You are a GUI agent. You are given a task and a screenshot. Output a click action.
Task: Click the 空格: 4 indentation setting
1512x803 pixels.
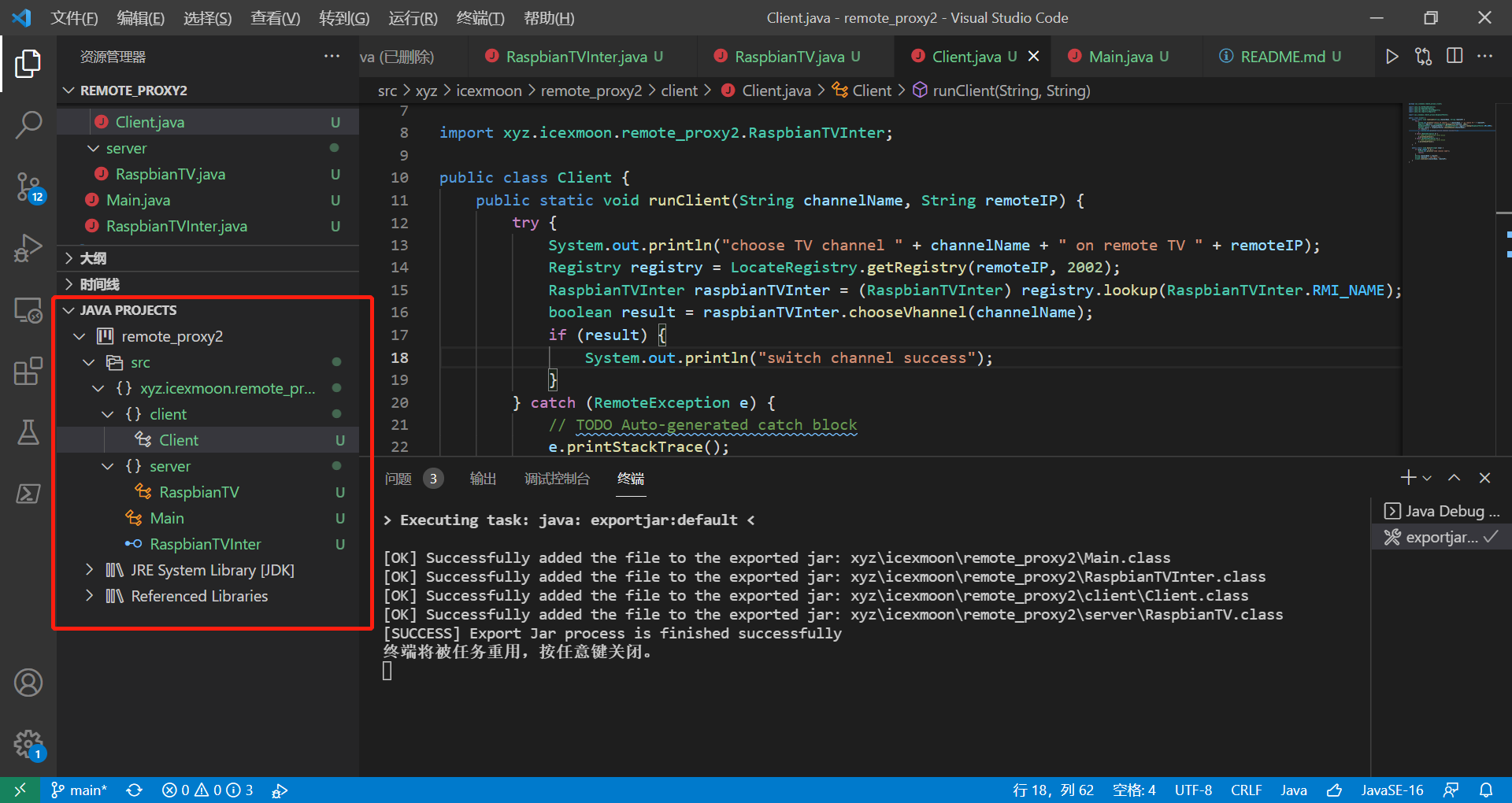pyautogui.click(x=1134, y=790)
